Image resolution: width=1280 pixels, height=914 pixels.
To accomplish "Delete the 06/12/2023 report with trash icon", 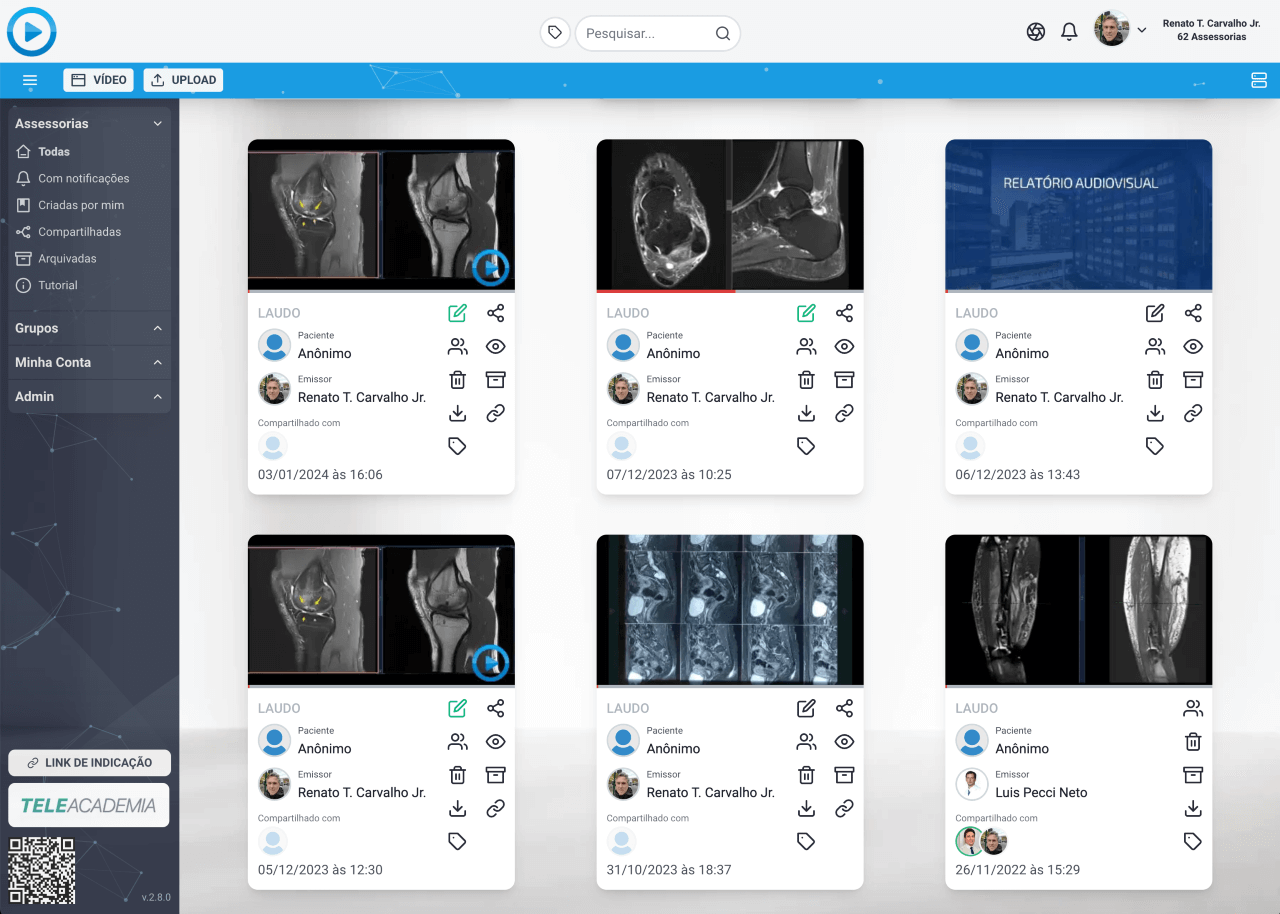I will click(1155, 380).
